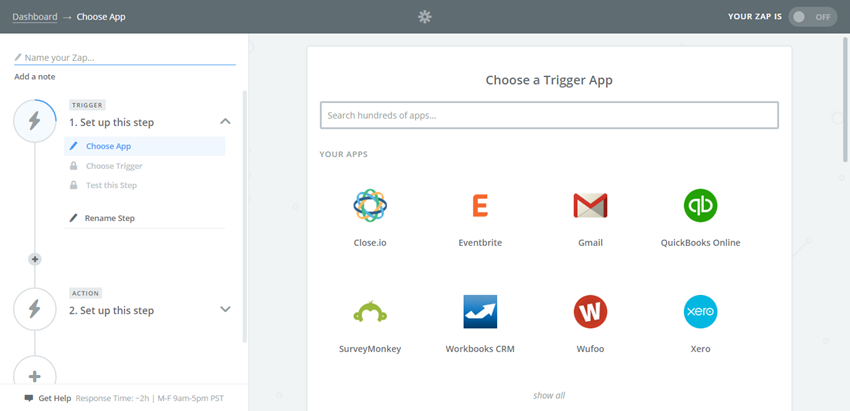Click '1. Set up this step' heading
This screenshot has width=850, height=411.
(x=112, y=123)
